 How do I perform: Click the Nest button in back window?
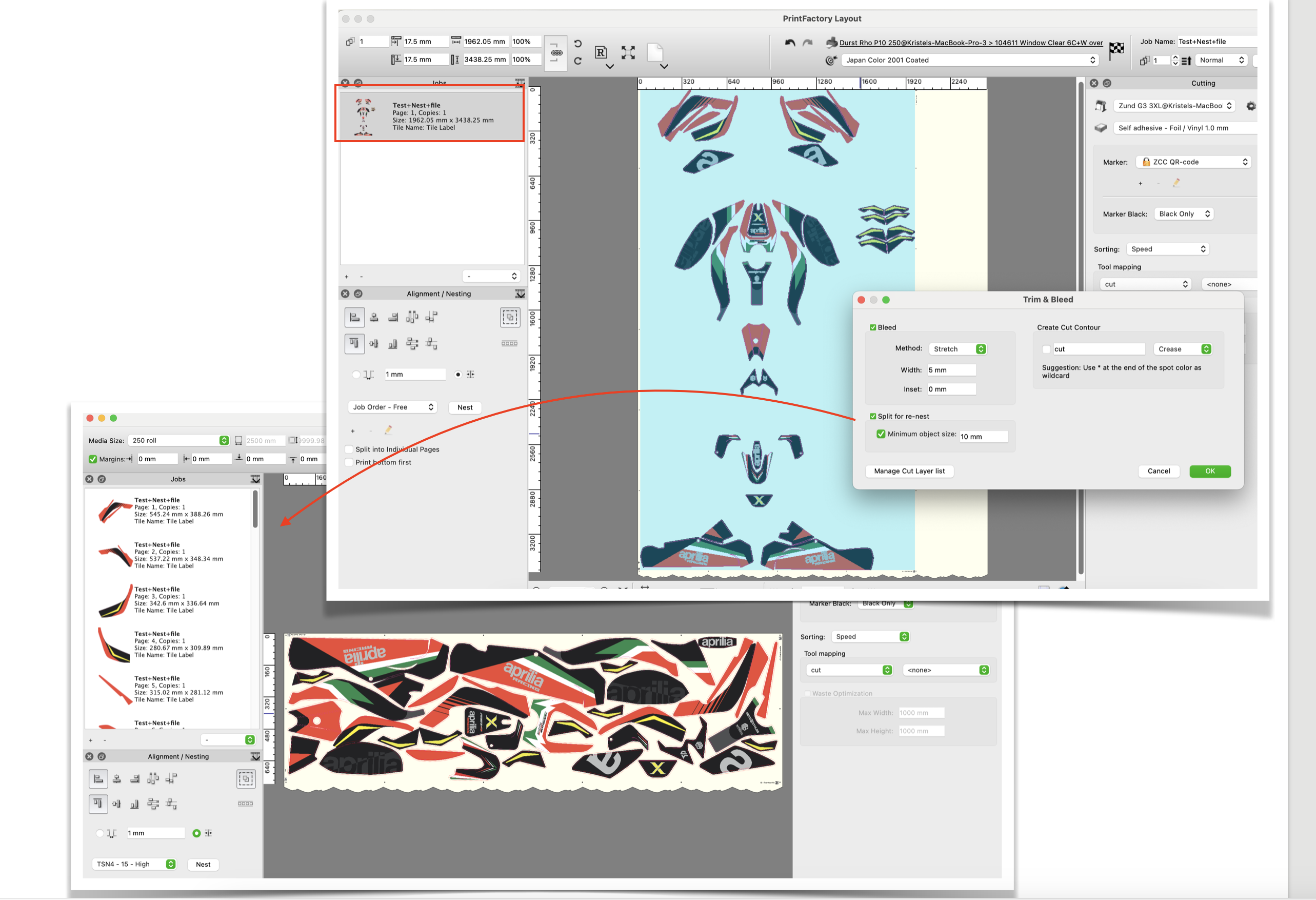pos(203,865)
